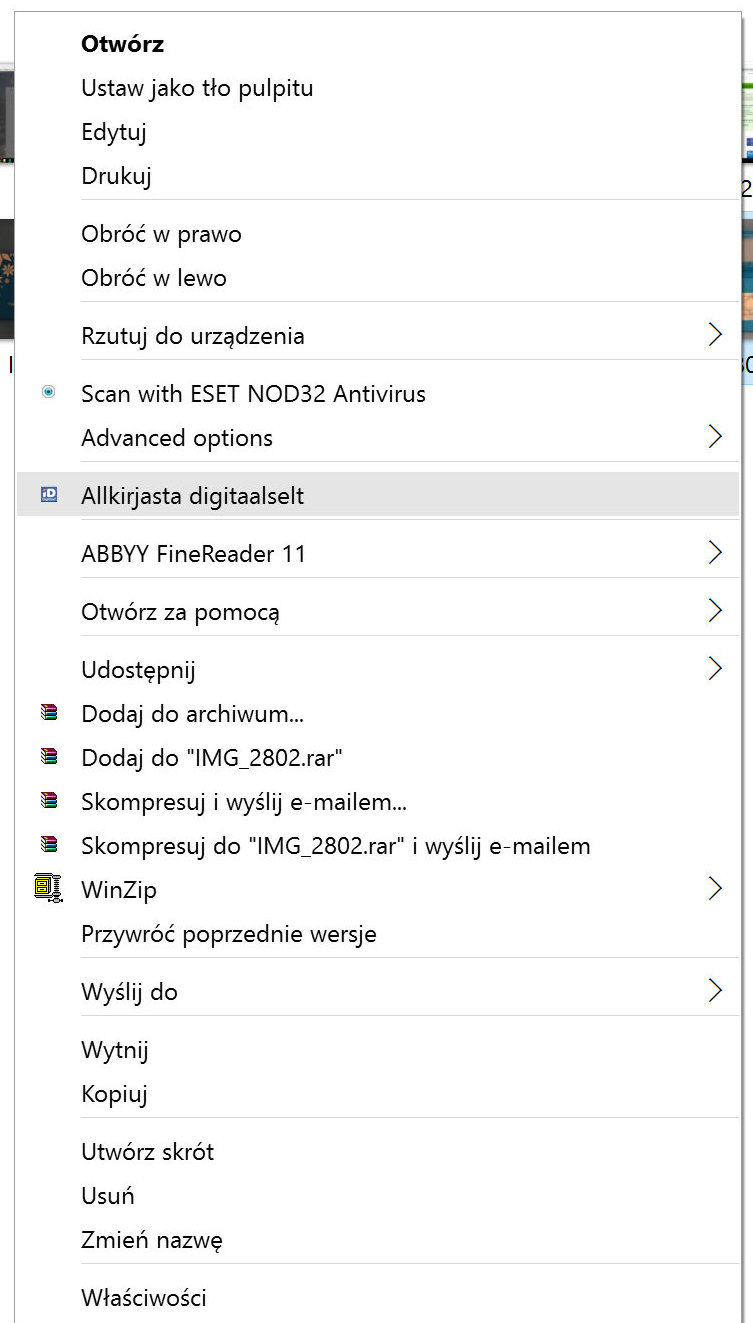
Task: Click the WinRAR icon beside 'Dodaj do "IMG_2802.rar"'
Action: (48, 757)
